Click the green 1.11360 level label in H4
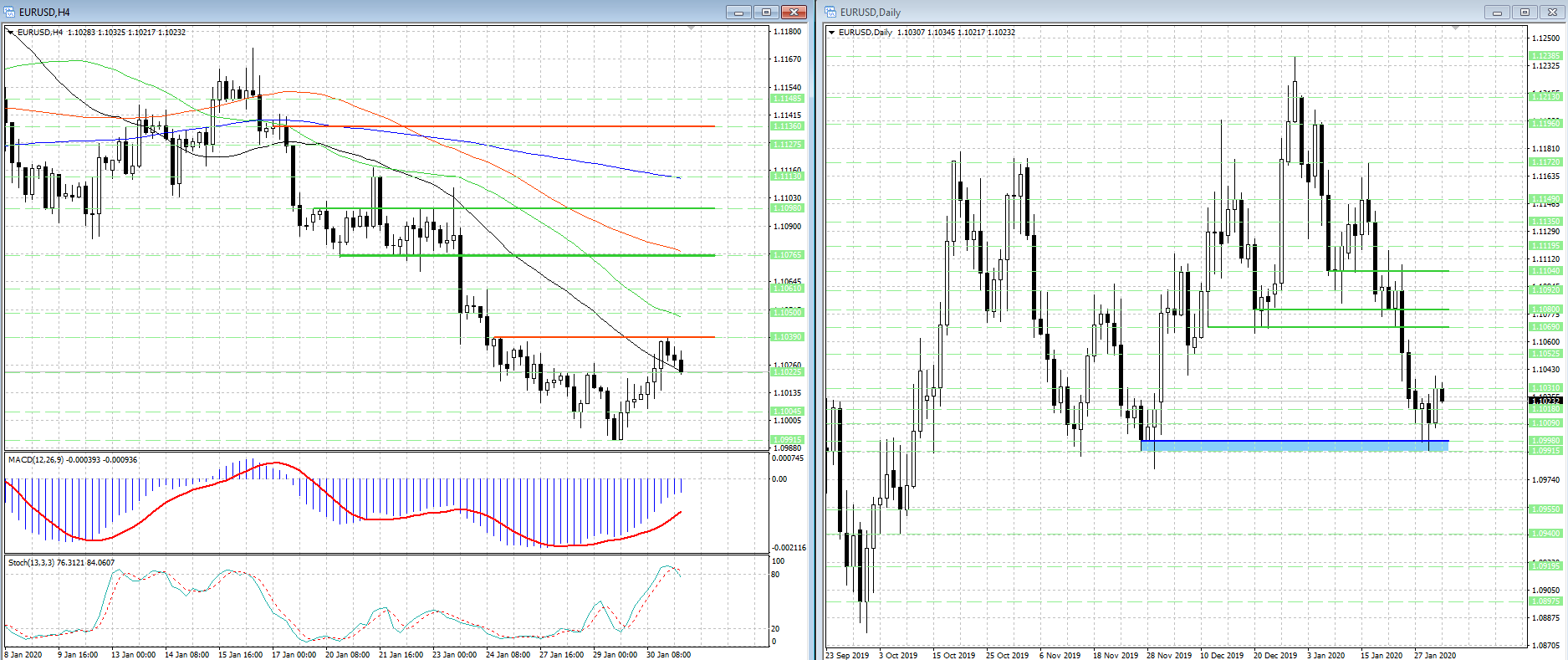This screenshot has width=1568, height=660. (x=787, y=126)
